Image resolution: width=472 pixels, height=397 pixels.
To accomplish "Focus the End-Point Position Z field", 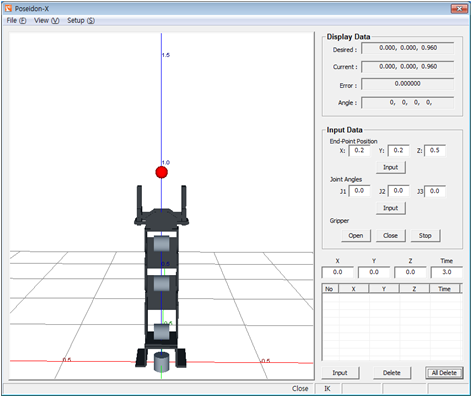I will [435, 151].
